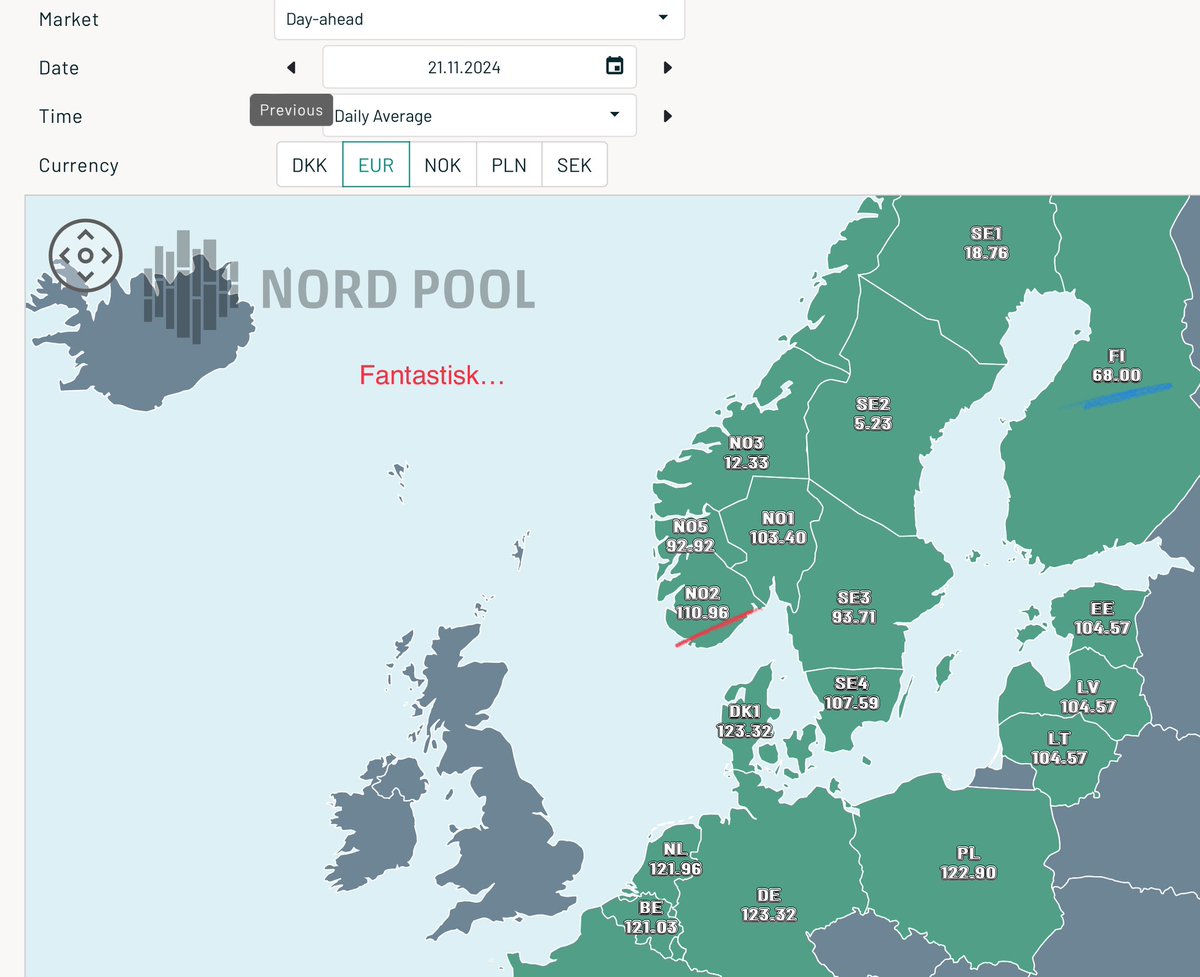Select the DE price area 123.32
This screenshot has width=1200, height=977.
[x=768, y=905]
